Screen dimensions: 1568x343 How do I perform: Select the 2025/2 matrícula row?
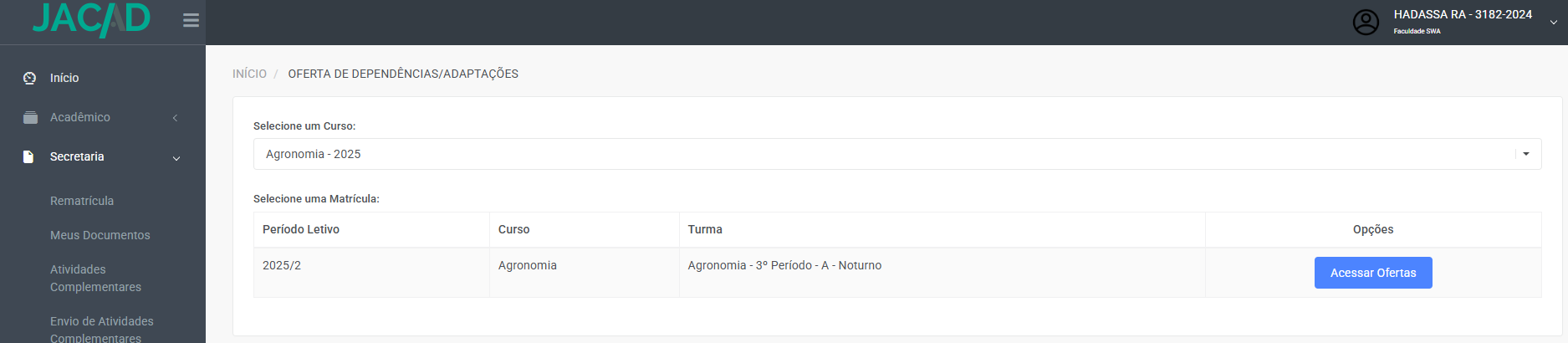897,273
